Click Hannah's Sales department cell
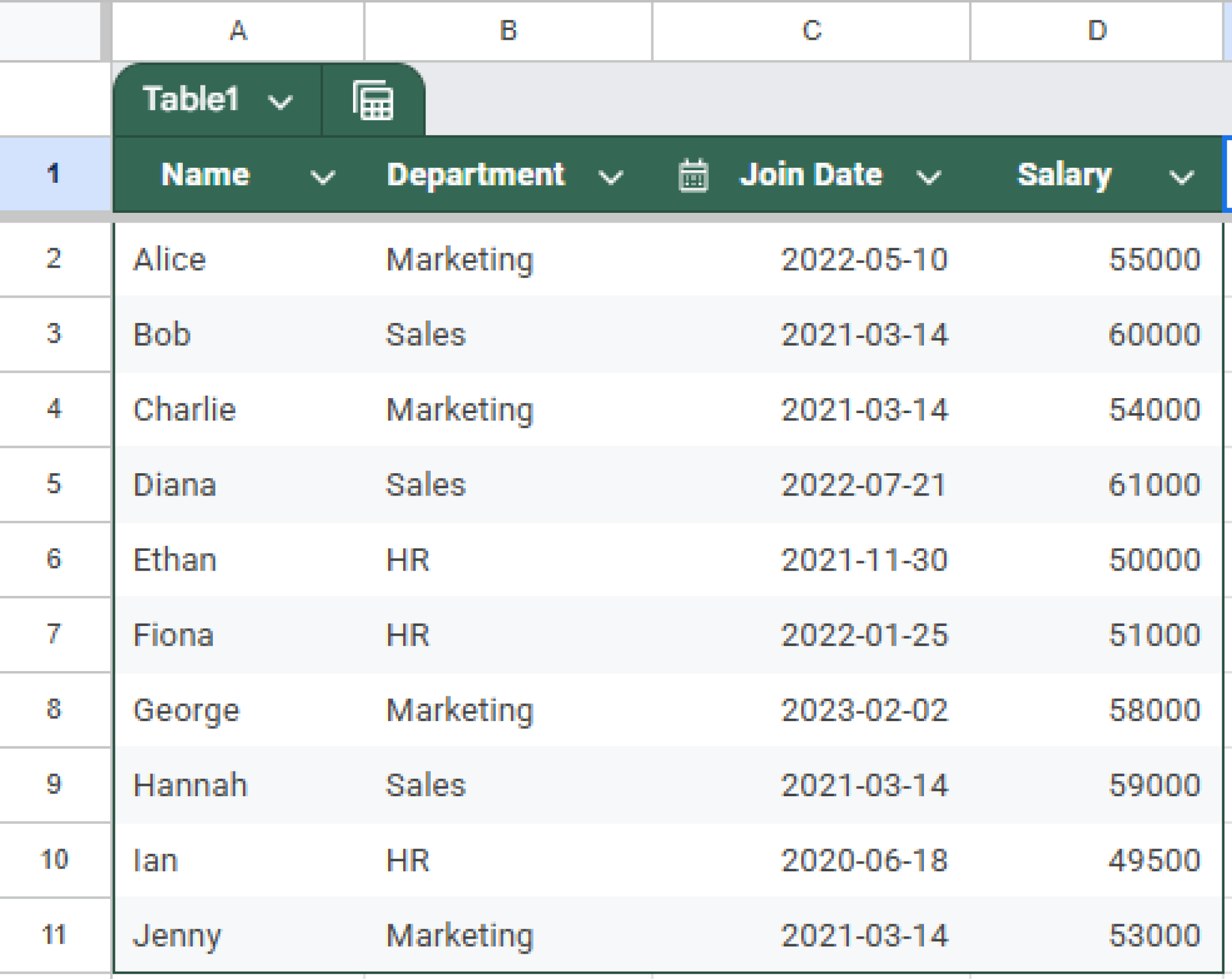The image size is (1232, 979). coord(425,784)
